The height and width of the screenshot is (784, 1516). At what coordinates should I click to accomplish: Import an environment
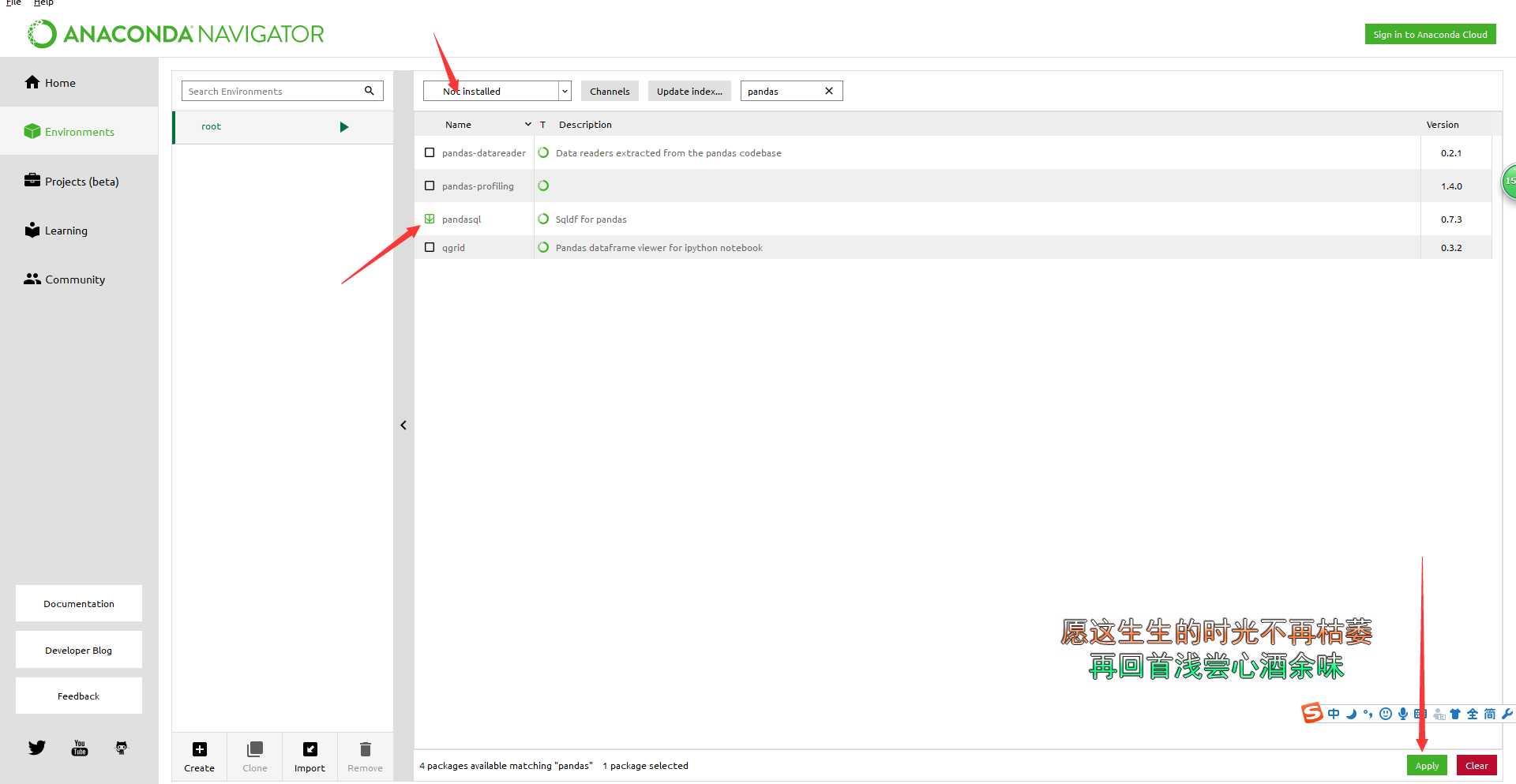click(310, 756)
